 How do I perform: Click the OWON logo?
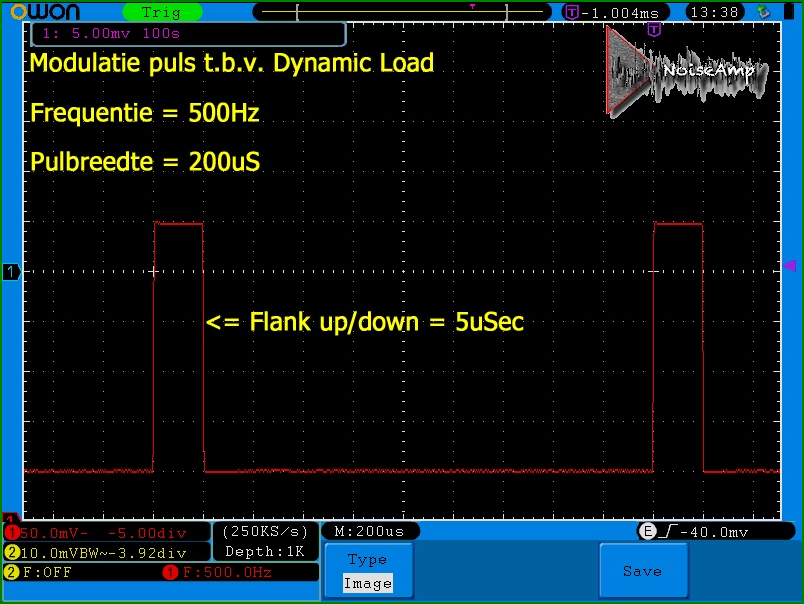[46, 12]
